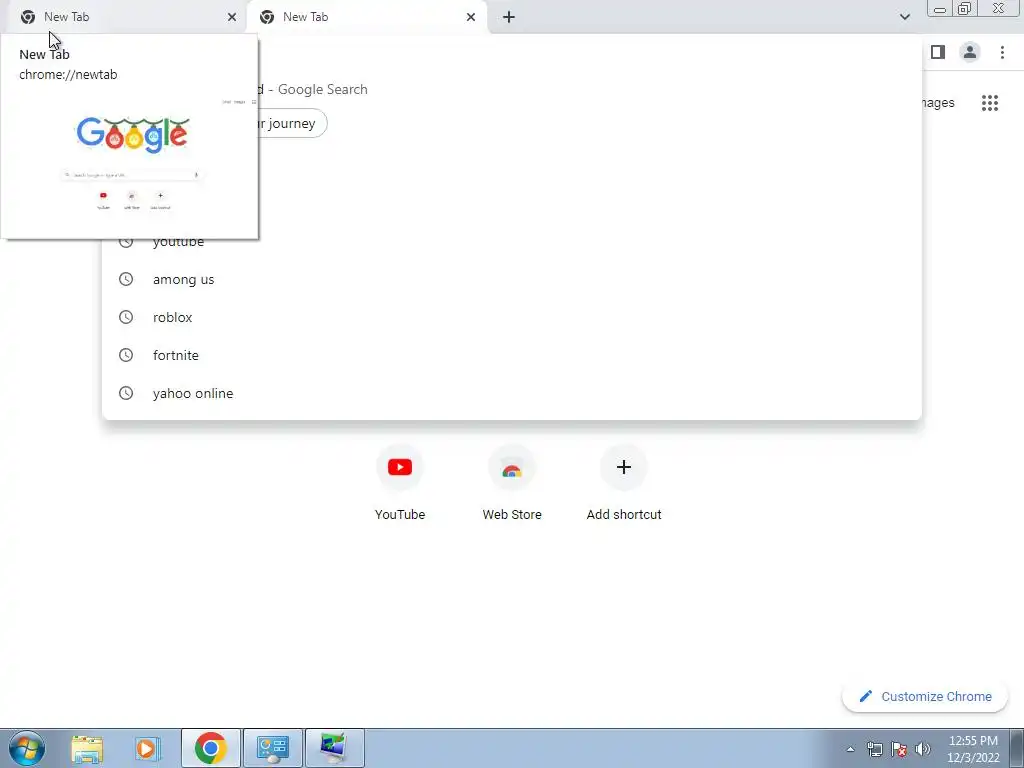Image resolution: width=1024 pixels, height=768 pixels.
Task: Select the 'fortnite' suggestion
Action: coord(512,355)
